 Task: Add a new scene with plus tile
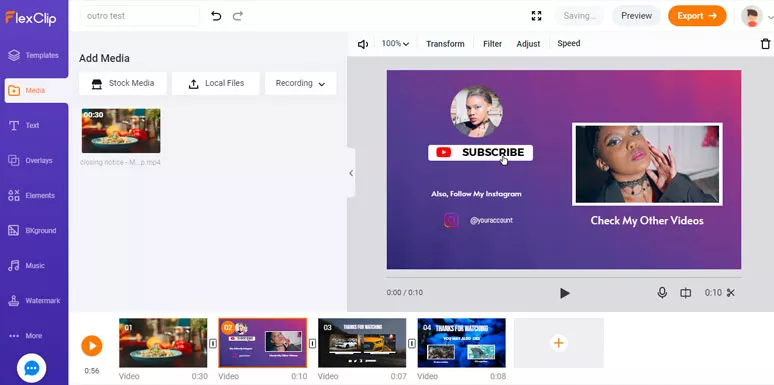tap(559, 343)
